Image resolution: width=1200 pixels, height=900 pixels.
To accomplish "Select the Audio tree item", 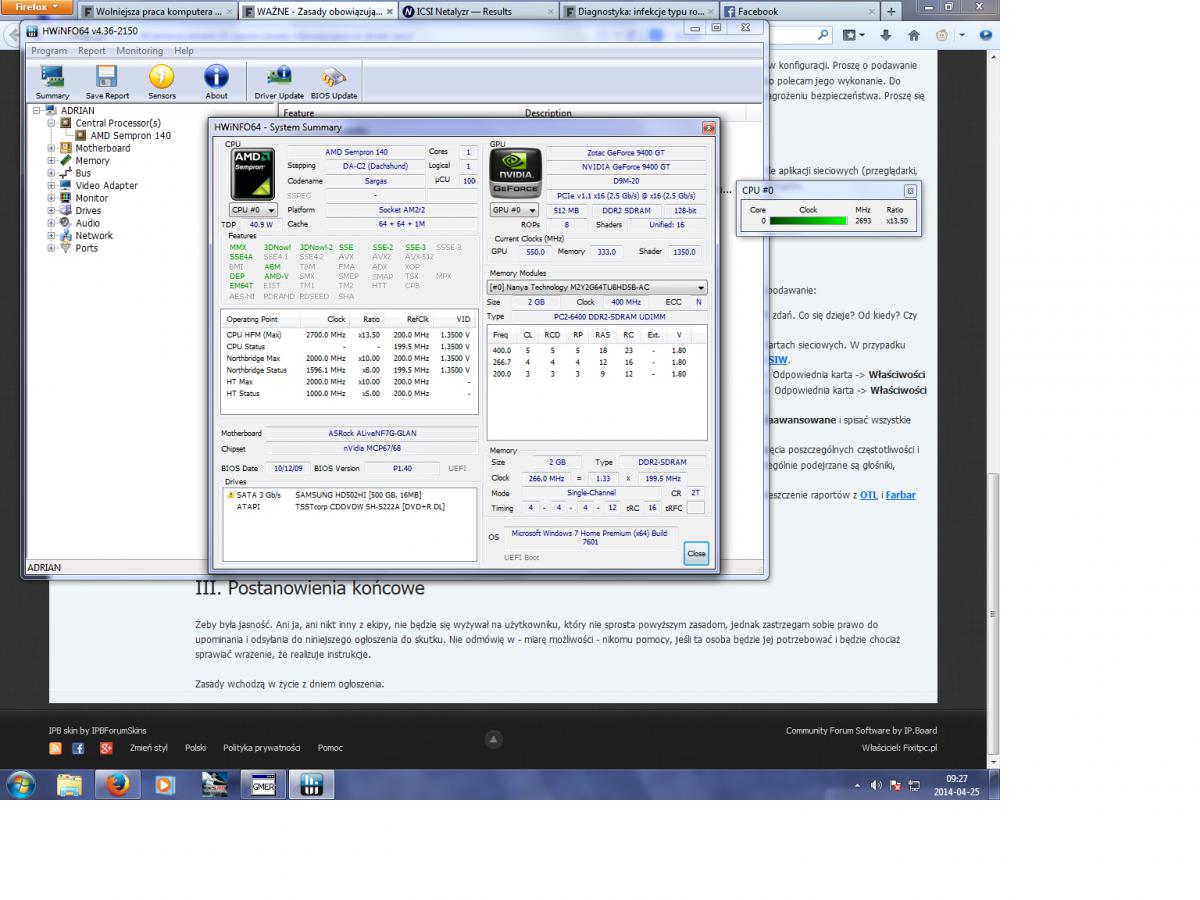I will [88, 223].
